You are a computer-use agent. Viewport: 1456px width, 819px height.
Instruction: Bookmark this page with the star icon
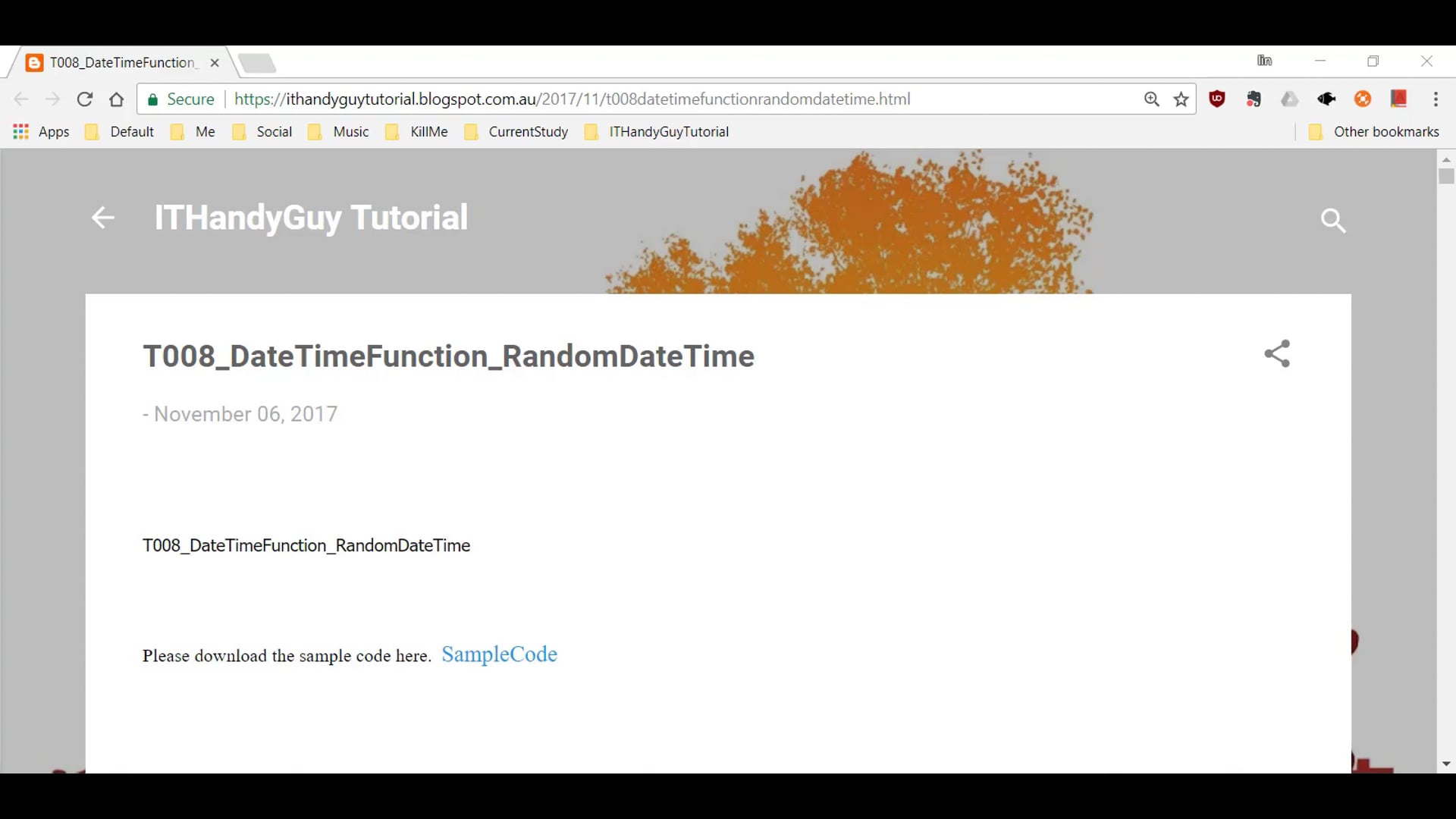(x=1181, y=99)
